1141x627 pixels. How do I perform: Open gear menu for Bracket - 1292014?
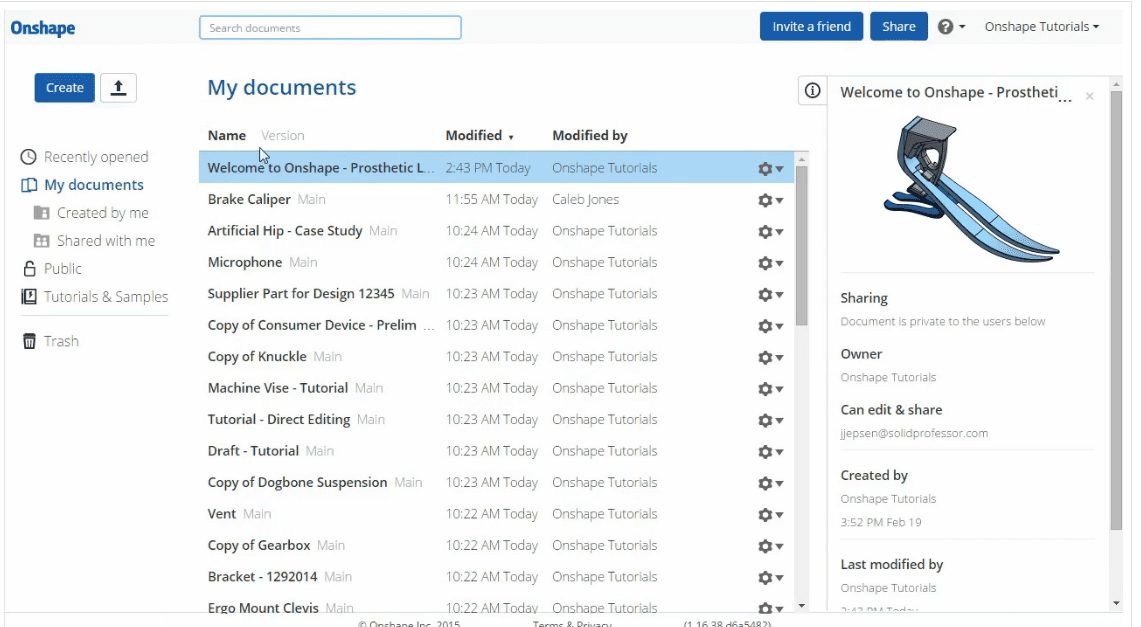[x=771, y=578]
